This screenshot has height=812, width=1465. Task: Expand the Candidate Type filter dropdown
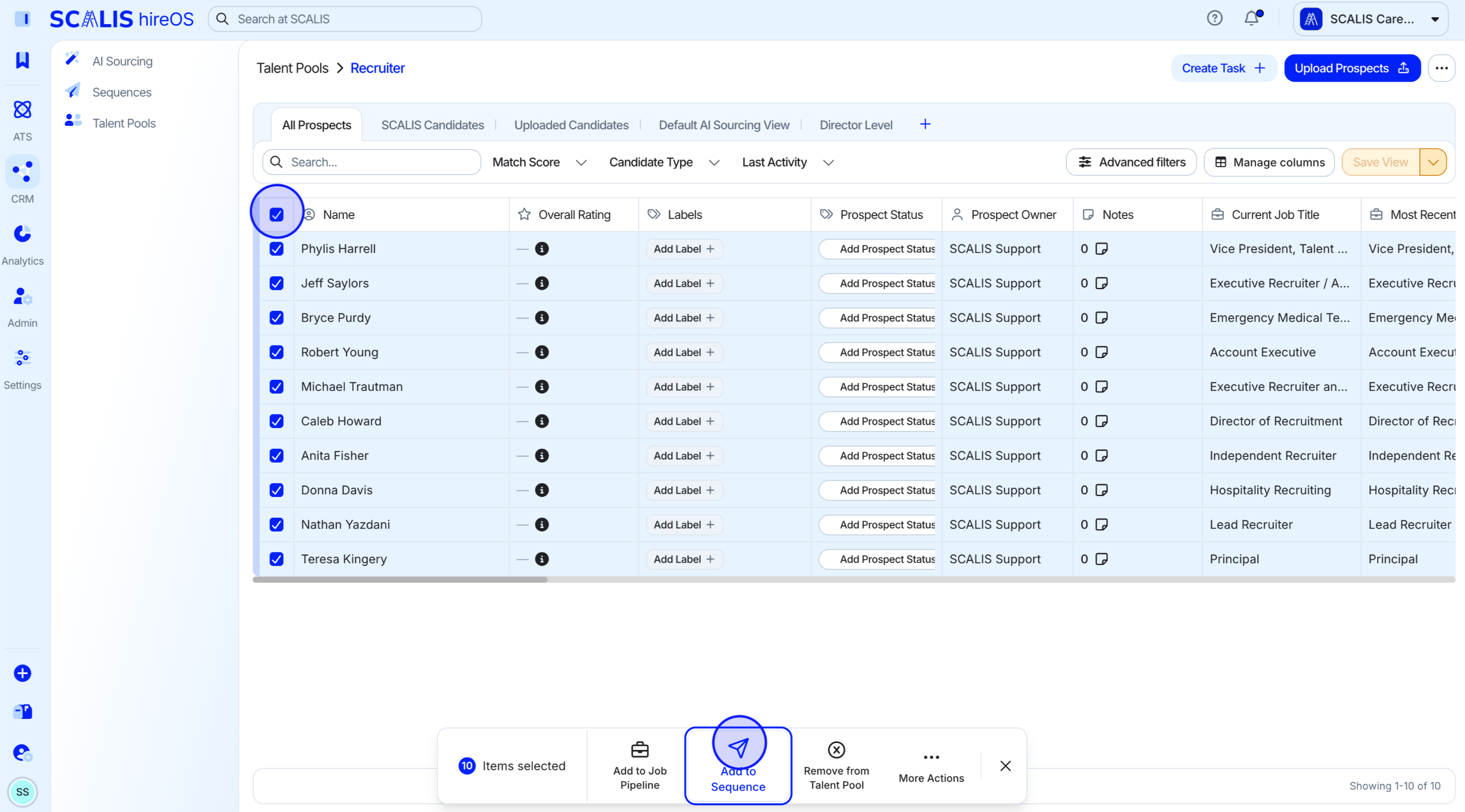tap(664, 163)
